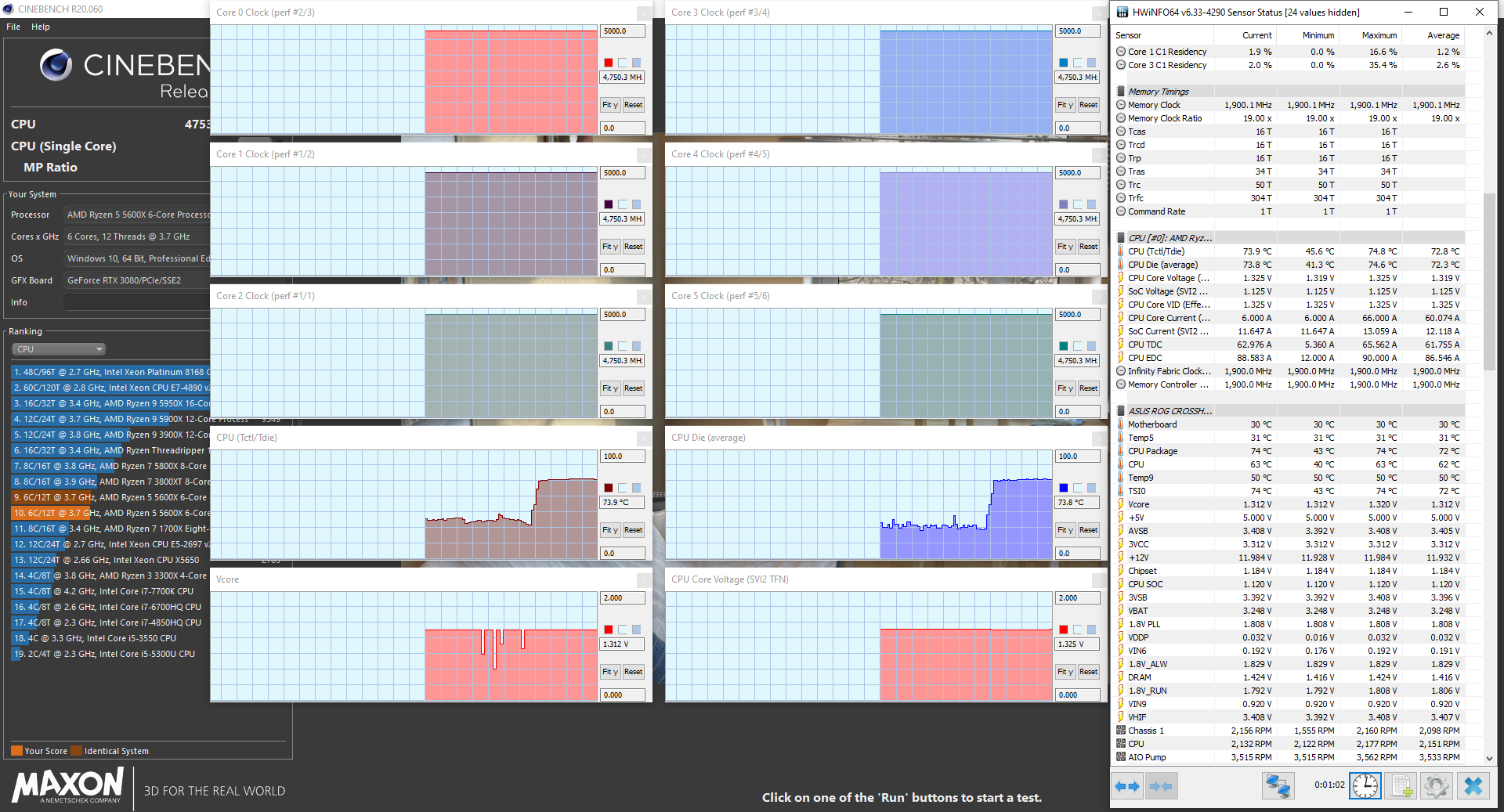Click Fit y in Vcore graph
Viewport: 1504px width, 812px height.
click(x=610, y=672)
